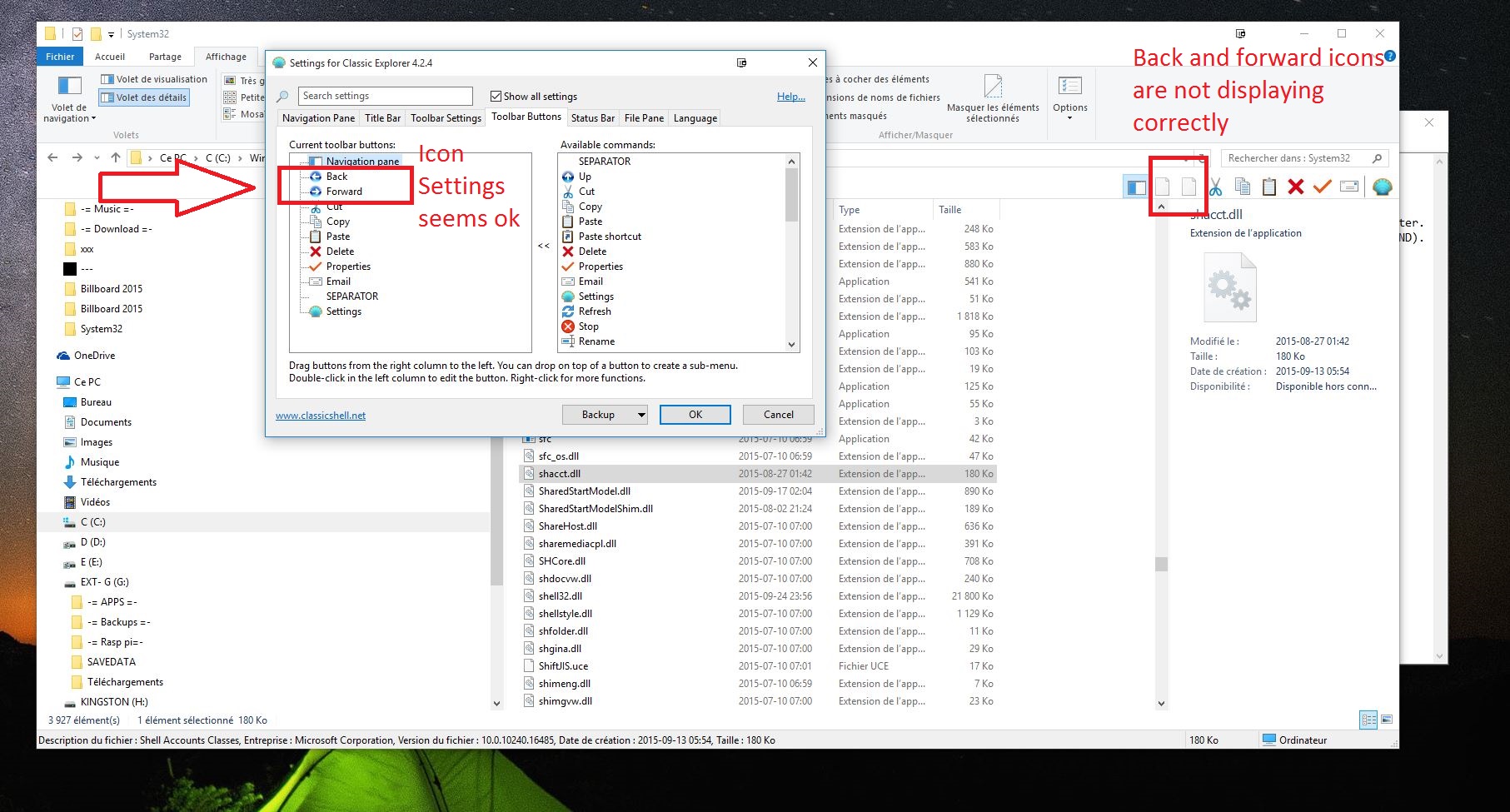1510x812 pixels.
Task: Click the clipboard Paste toolbar icon
Action: (1268, 187)
